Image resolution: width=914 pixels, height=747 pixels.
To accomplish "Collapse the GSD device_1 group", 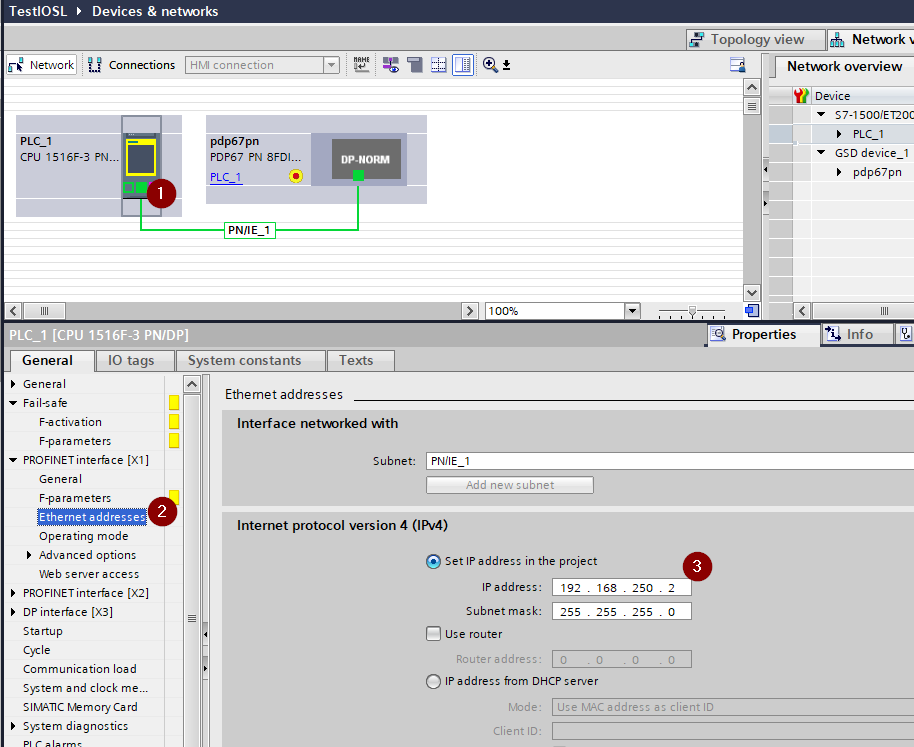I will coord(821,153).
